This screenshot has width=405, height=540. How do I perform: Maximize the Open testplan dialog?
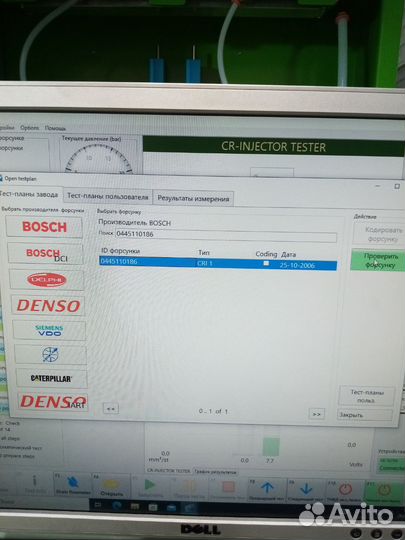(397, 186)
